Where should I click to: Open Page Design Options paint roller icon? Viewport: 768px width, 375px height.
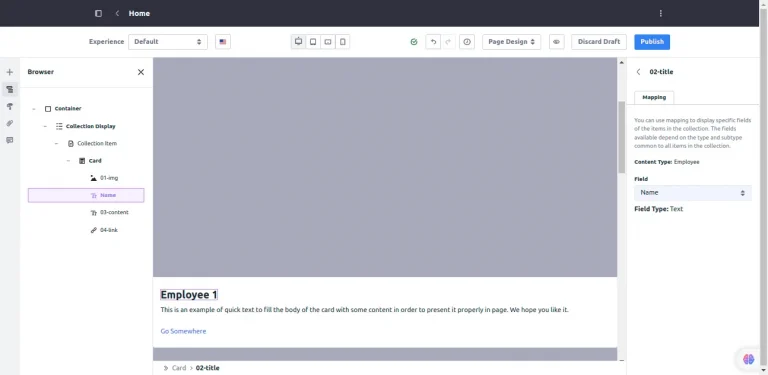(9, 106)
